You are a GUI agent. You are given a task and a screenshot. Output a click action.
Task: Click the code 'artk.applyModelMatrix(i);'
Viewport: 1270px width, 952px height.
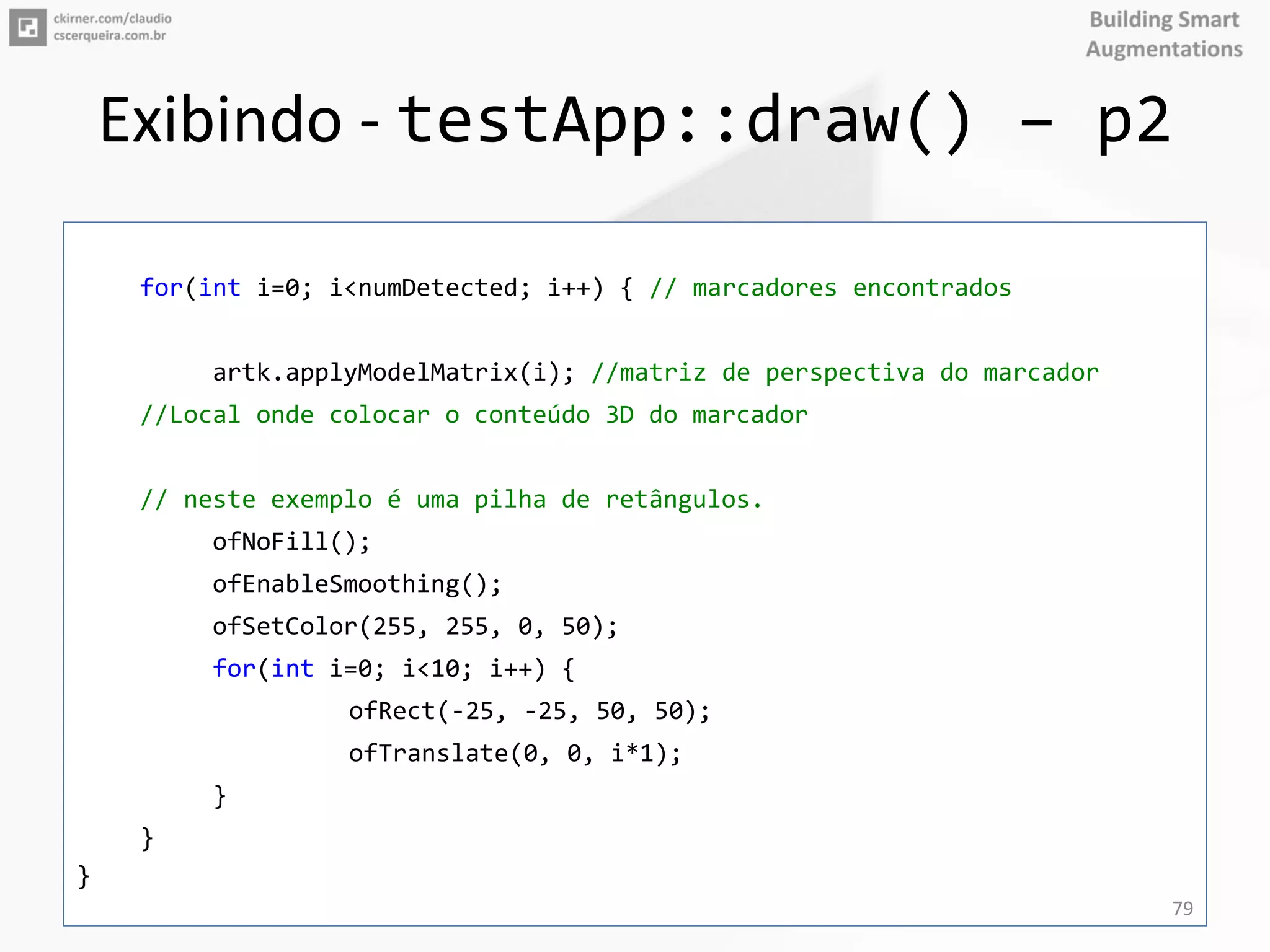(x=394, y=373)
